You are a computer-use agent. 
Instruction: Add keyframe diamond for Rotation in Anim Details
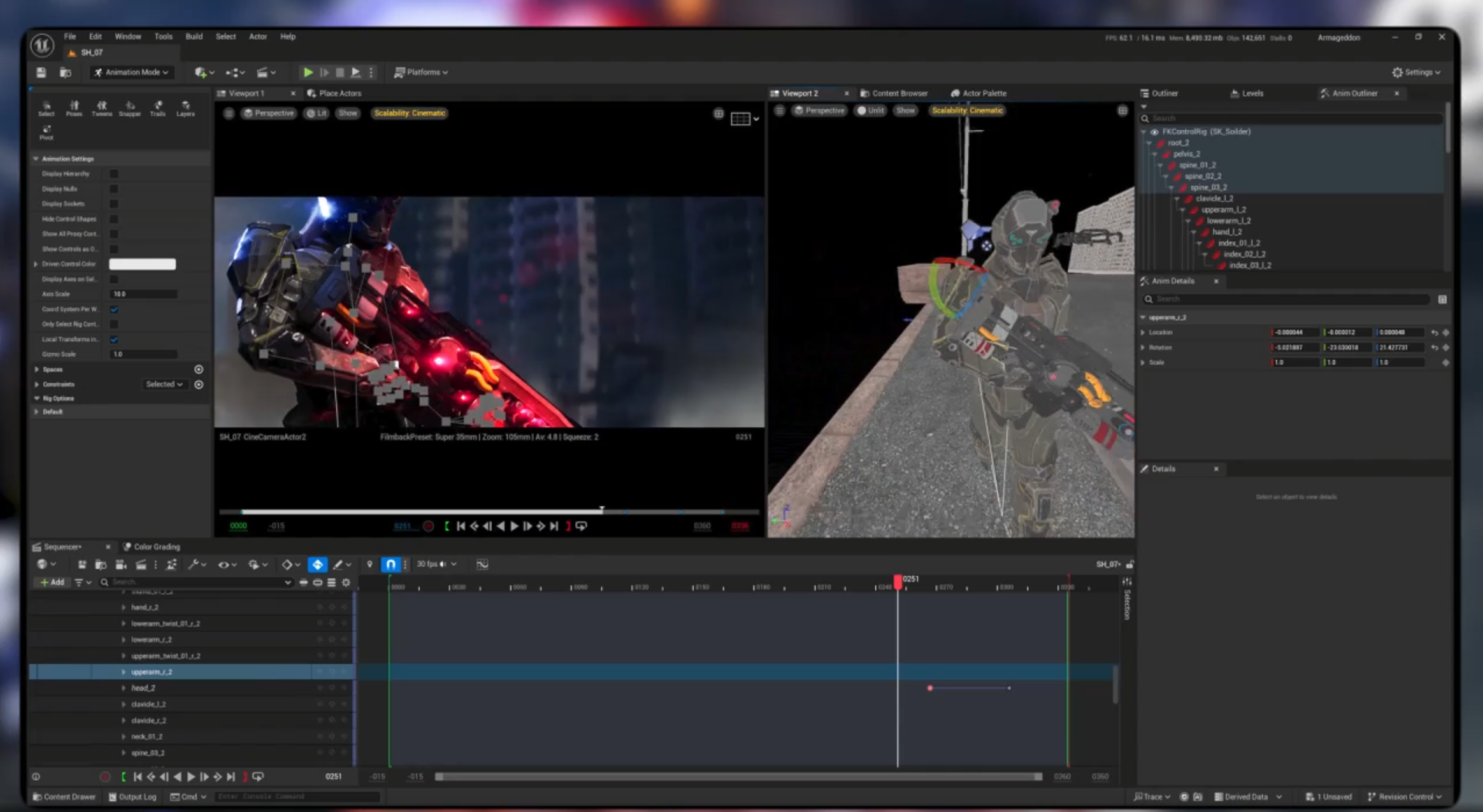[1445, 348]
